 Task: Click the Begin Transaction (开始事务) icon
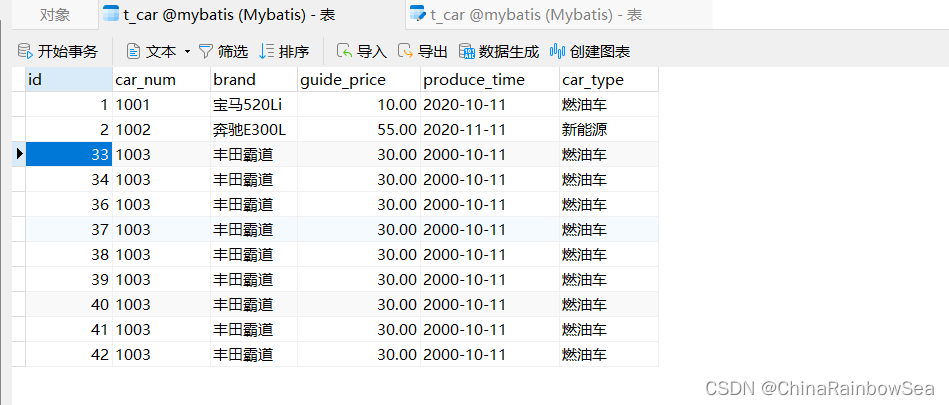[25, 51]
